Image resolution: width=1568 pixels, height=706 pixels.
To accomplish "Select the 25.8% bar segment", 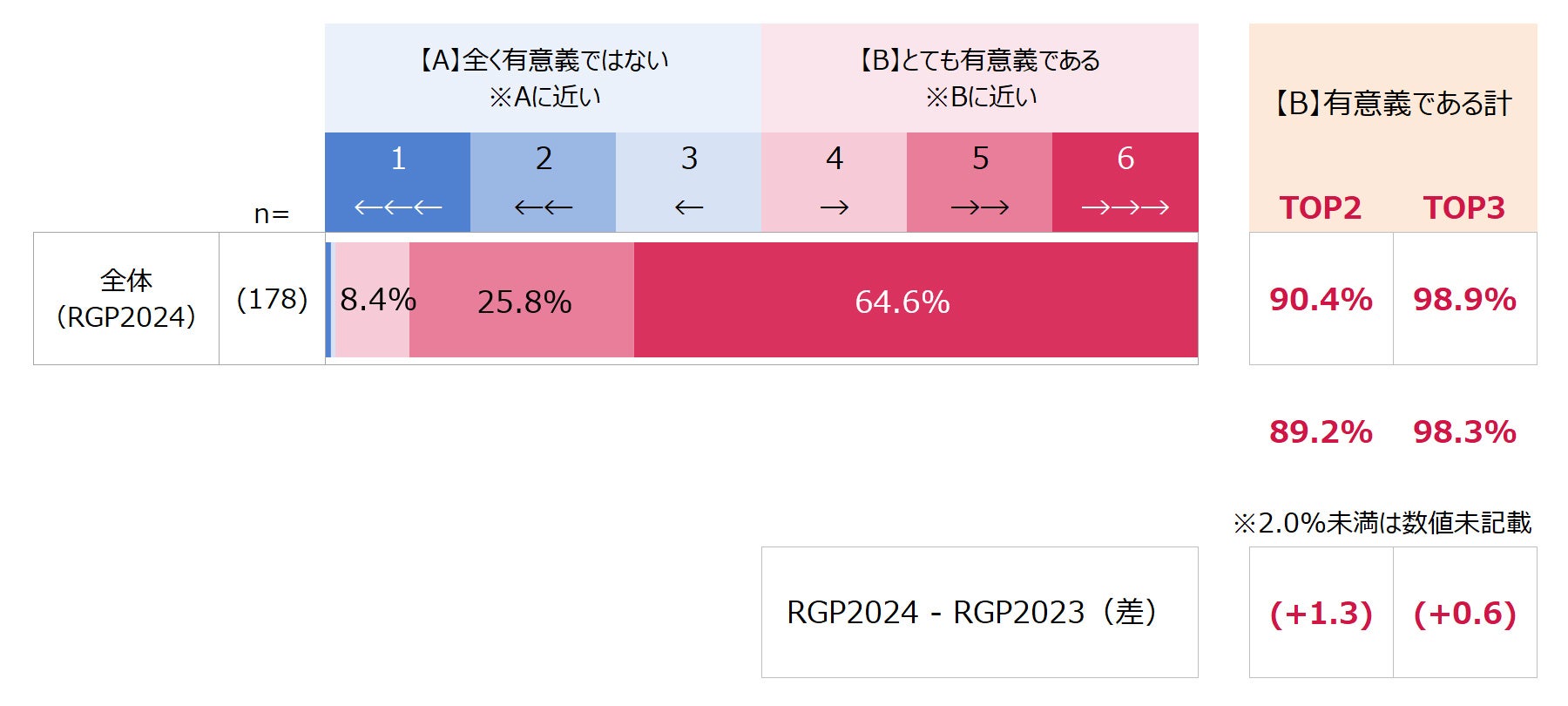I will (522, 300).
